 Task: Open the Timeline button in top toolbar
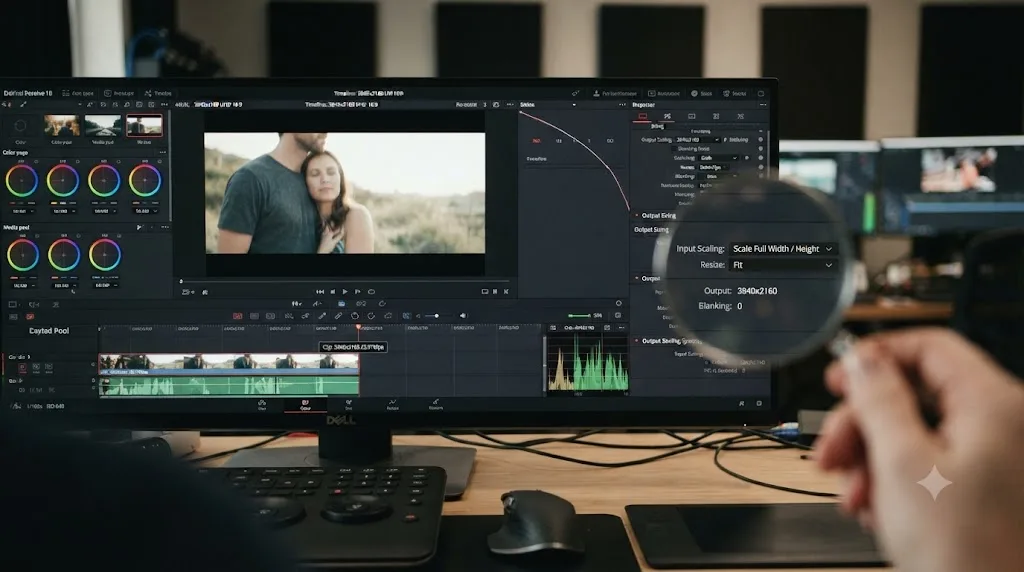click(x=158, y=93)
